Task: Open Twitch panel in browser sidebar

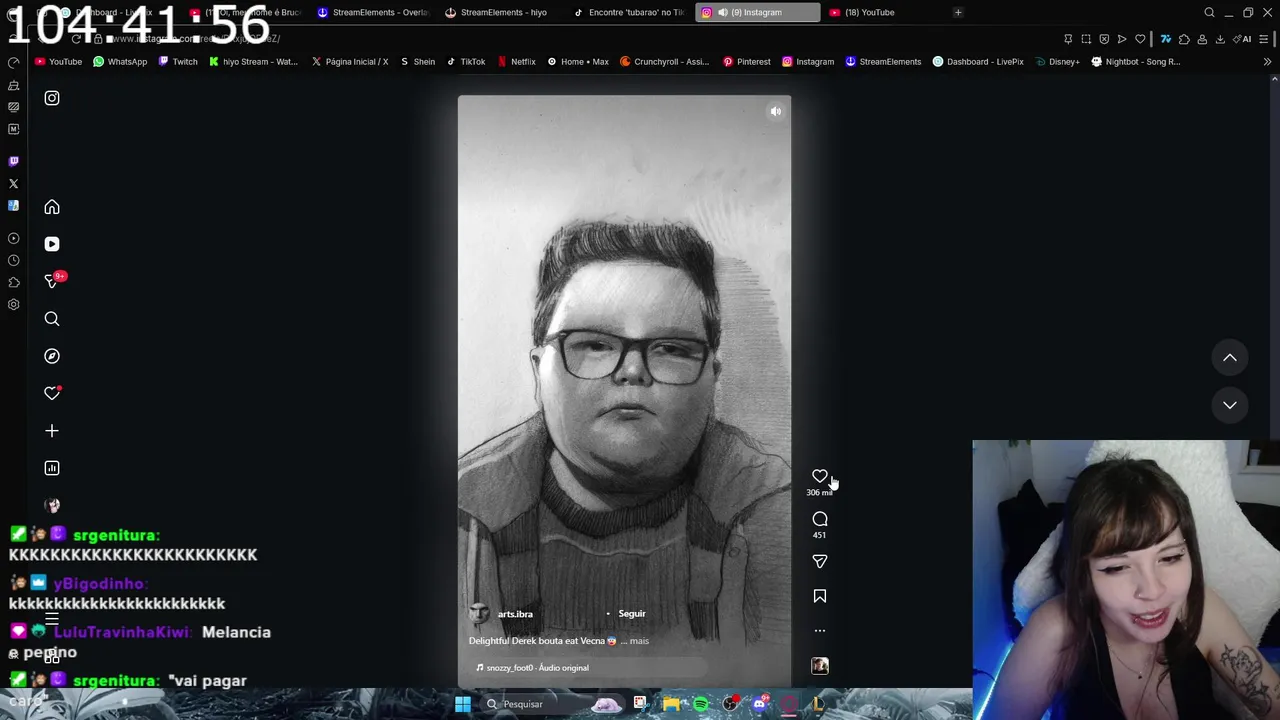Action: pyautogui.click(x=13, y=161)
